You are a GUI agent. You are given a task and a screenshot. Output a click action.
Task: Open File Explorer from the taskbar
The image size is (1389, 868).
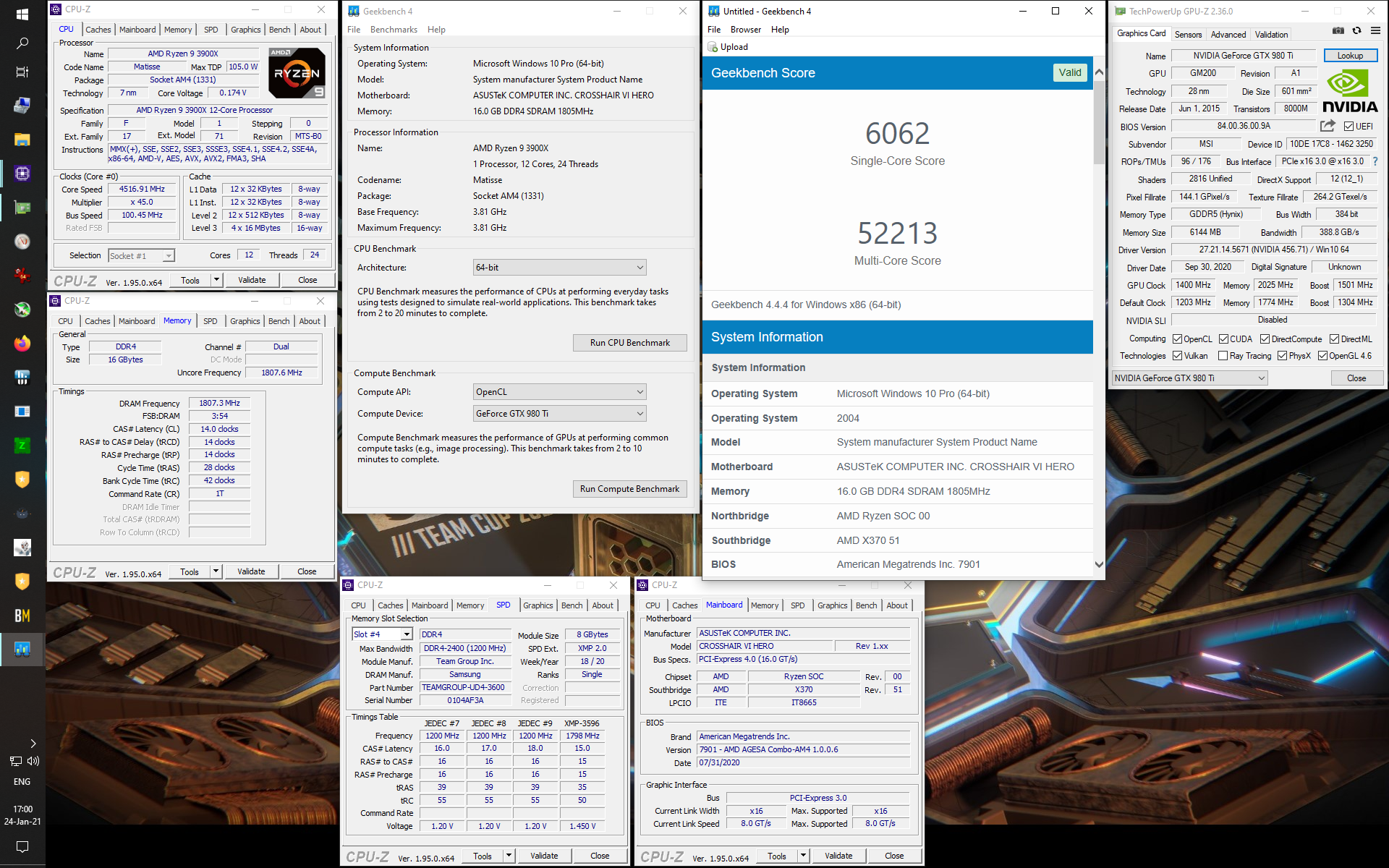pyautogui.click(x=22, y=140)
